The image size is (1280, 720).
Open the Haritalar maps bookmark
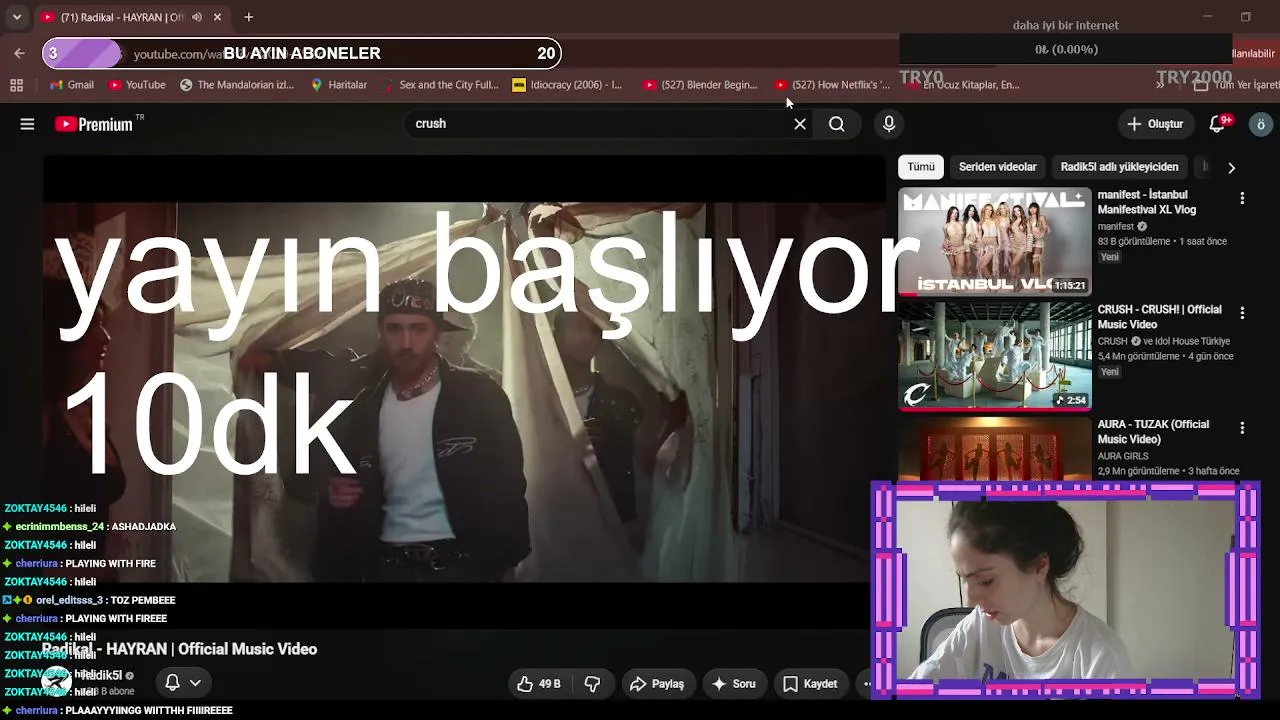[x=339, y=85]
